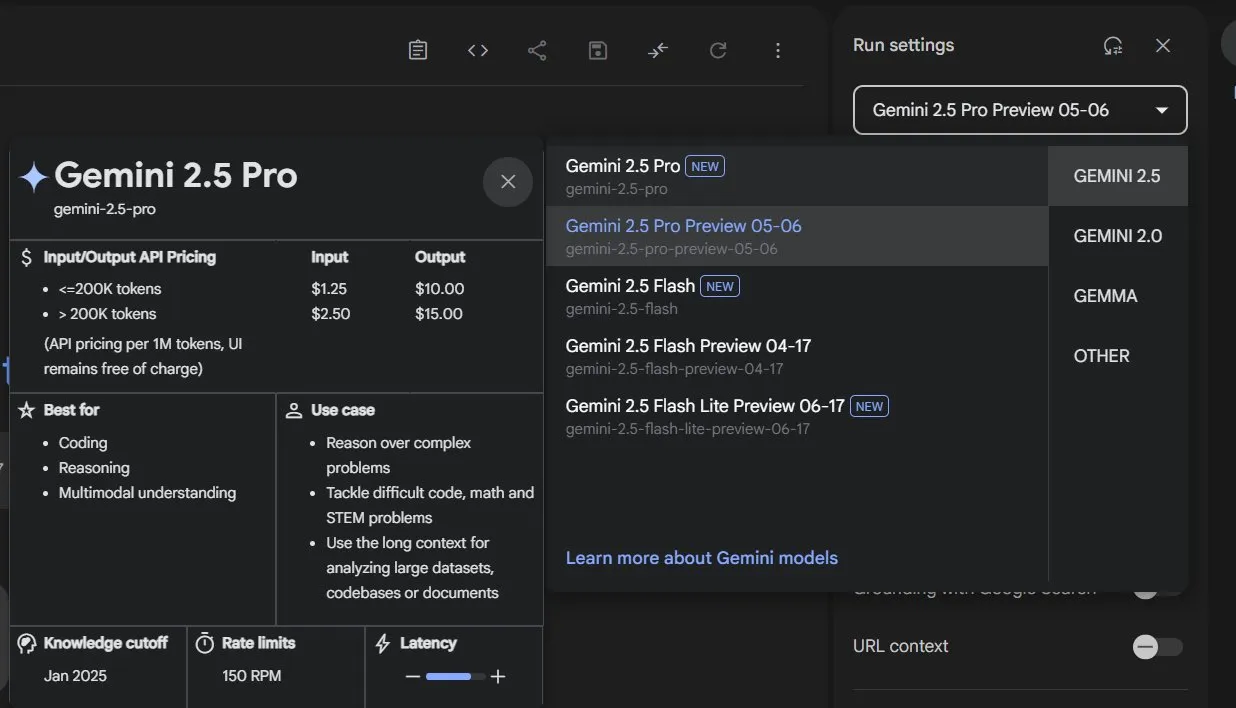Screen dimensions: 1236x708
Task: Select the Gemini 2.5 Flash model
Action: (797, 296)
